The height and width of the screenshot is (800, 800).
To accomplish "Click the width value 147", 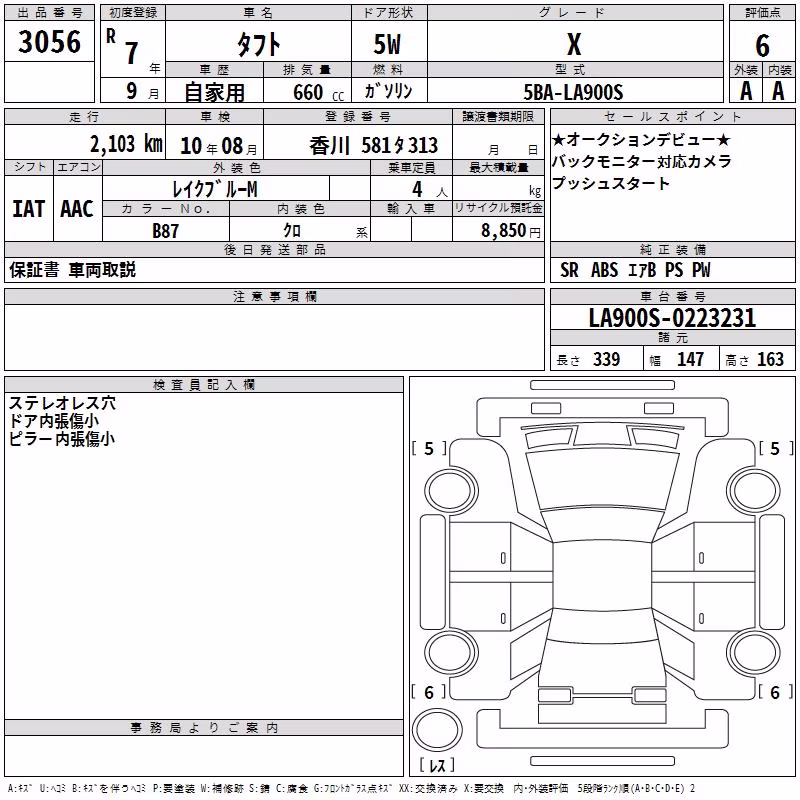I will 690,359.
